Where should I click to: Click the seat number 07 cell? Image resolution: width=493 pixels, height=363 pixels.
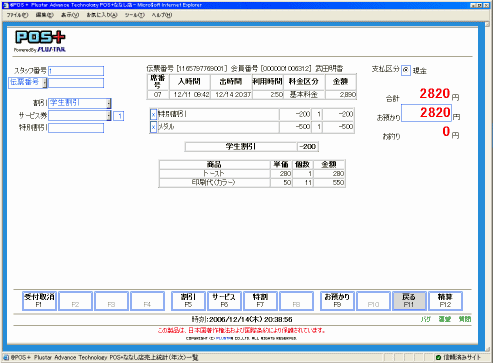[x=158, y=95]
